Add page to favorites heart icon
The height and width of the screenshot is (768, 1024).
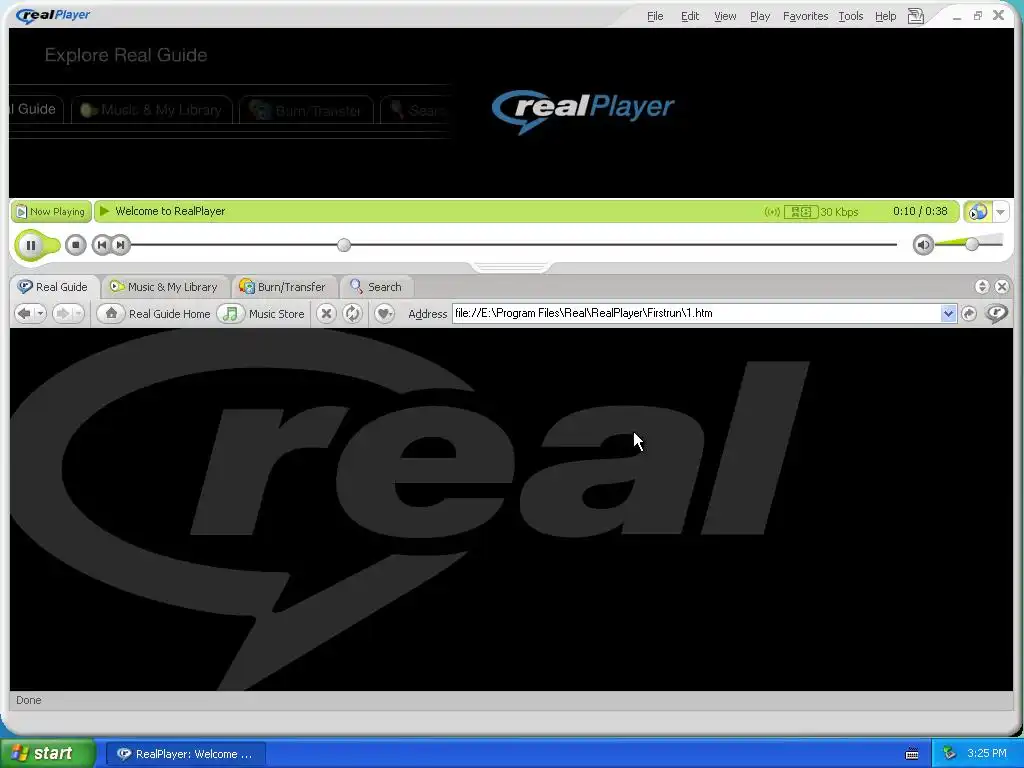point(384,313)
